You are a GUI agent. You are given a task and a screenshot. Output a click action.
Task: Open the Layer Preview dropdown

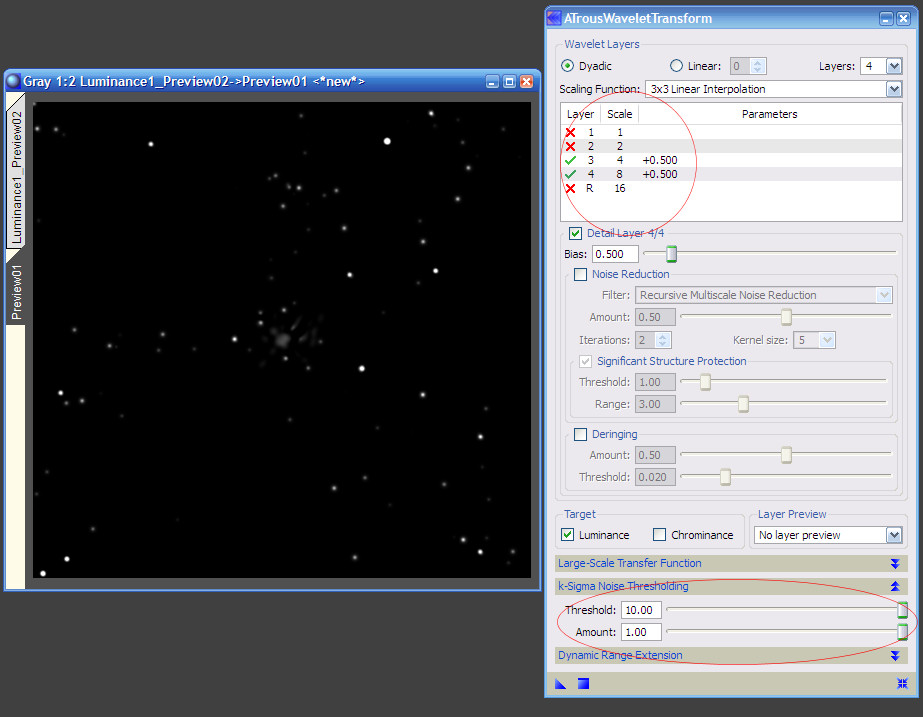(894, 535)
